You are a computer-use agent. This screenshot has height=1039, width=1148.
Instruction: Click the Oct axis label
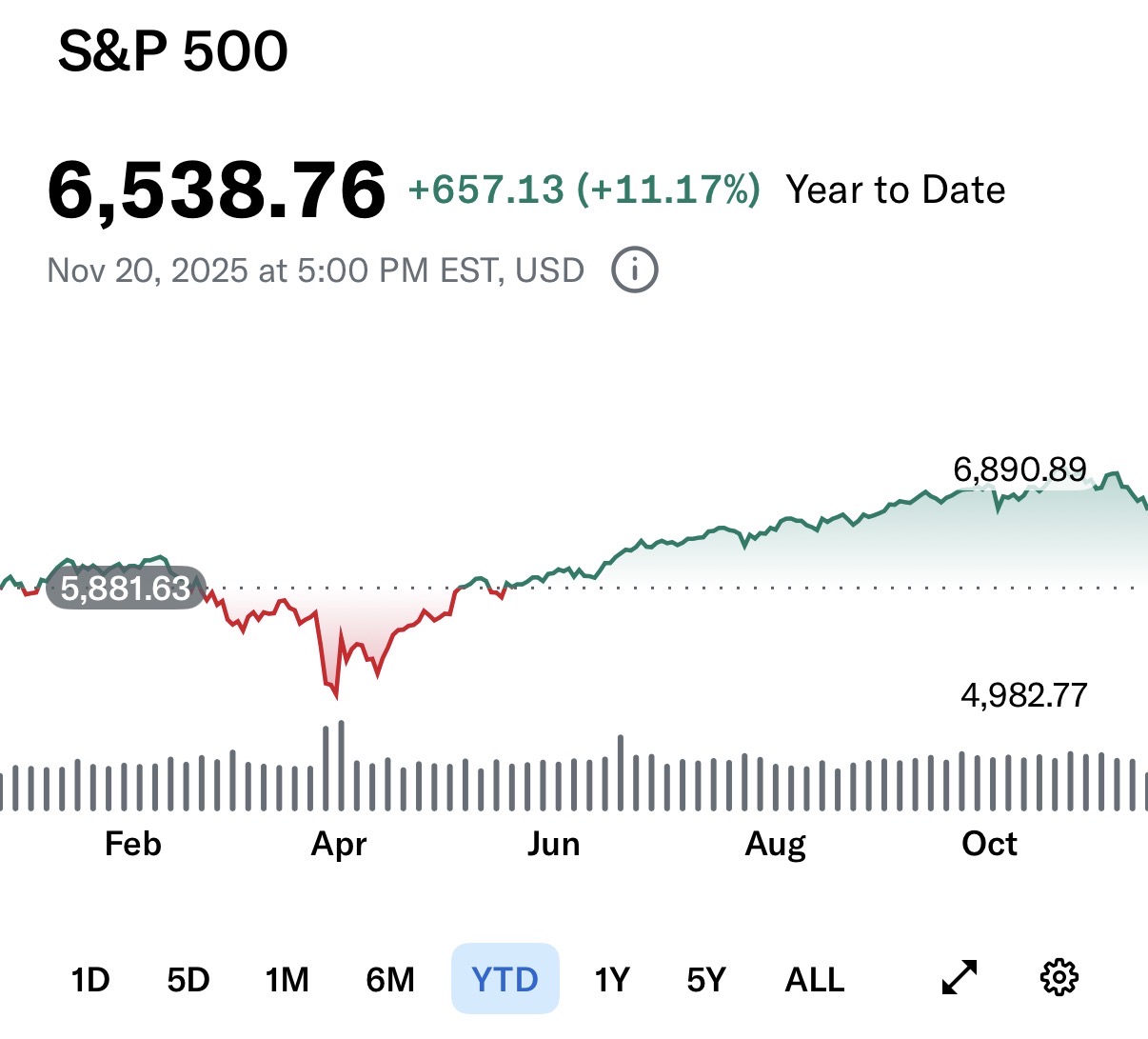989,844
